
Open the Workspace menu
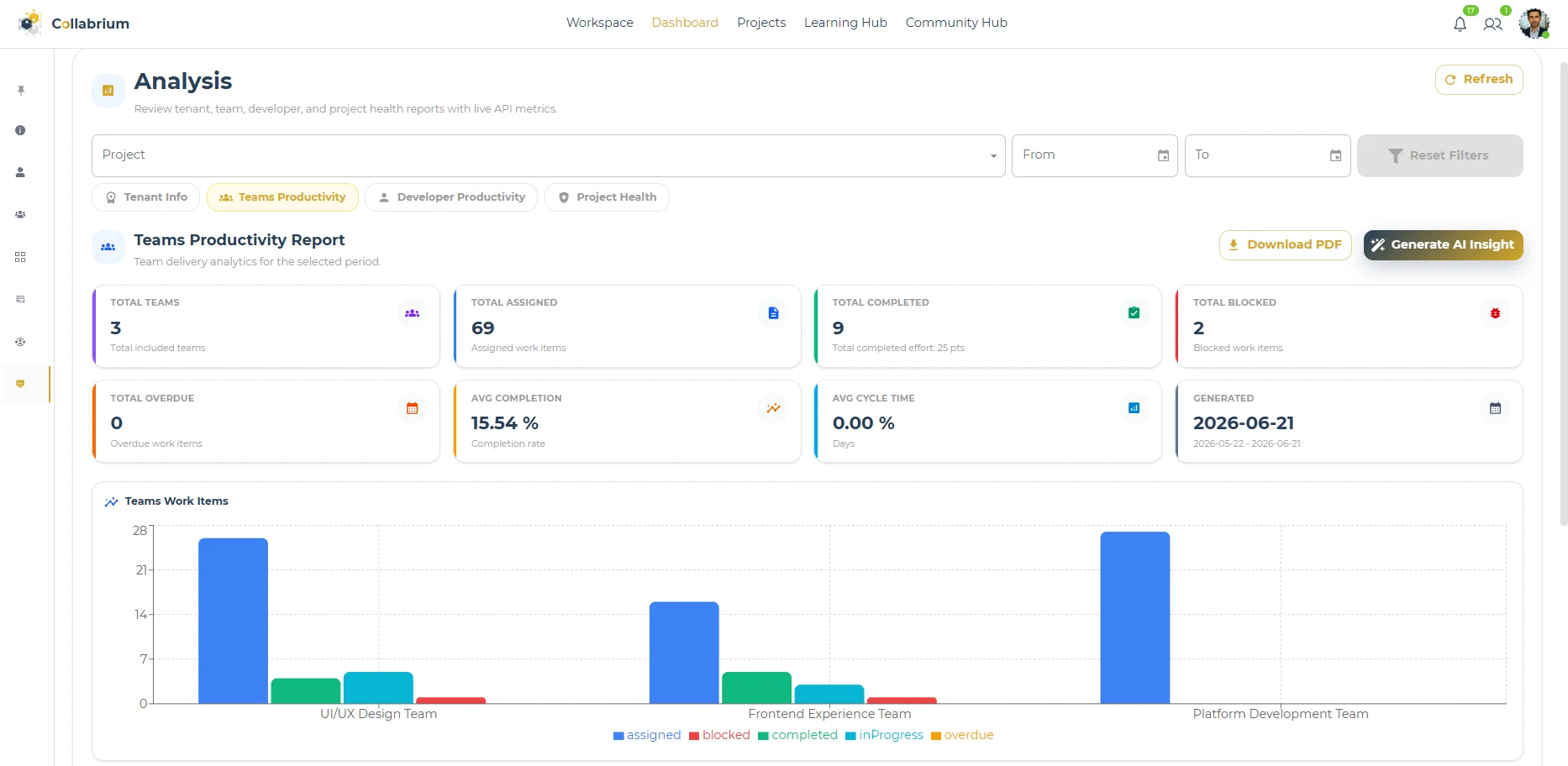coord(600,23)
